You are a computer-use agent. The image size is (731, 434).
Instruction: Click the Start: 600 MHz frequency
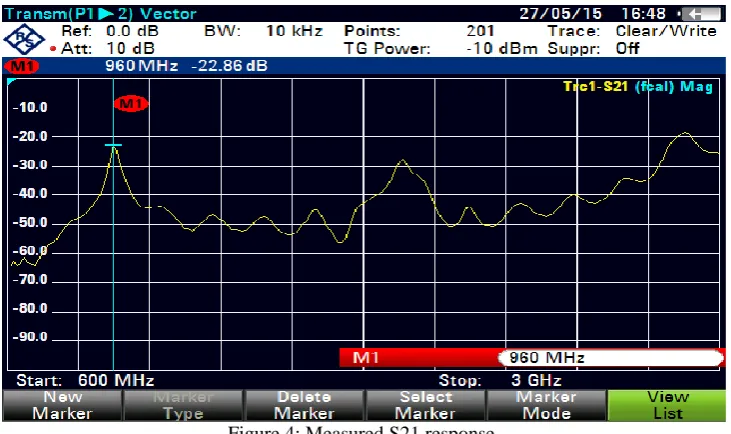click(x=85, y=380)
